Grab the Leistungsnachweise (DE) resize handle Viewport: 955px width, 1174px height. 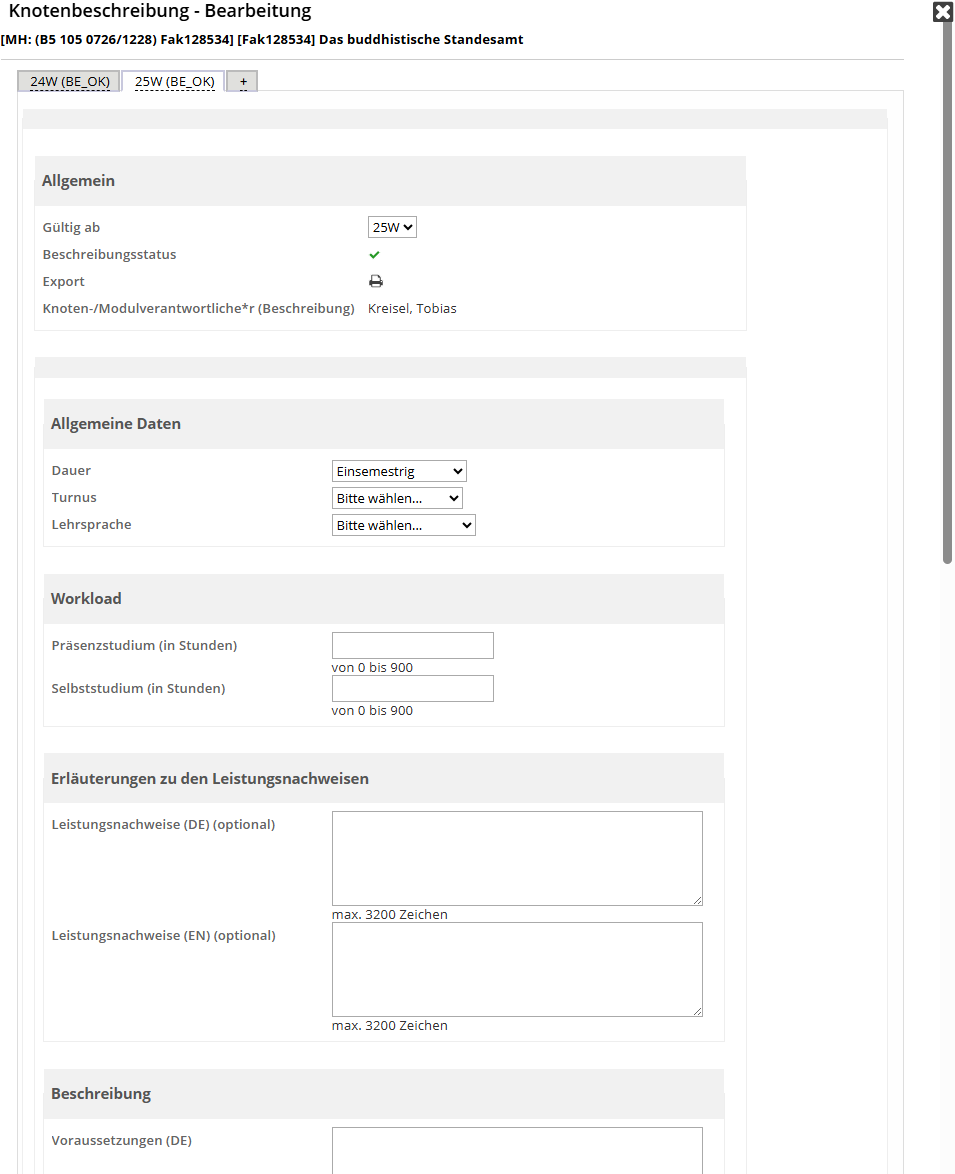pos(698,901)
